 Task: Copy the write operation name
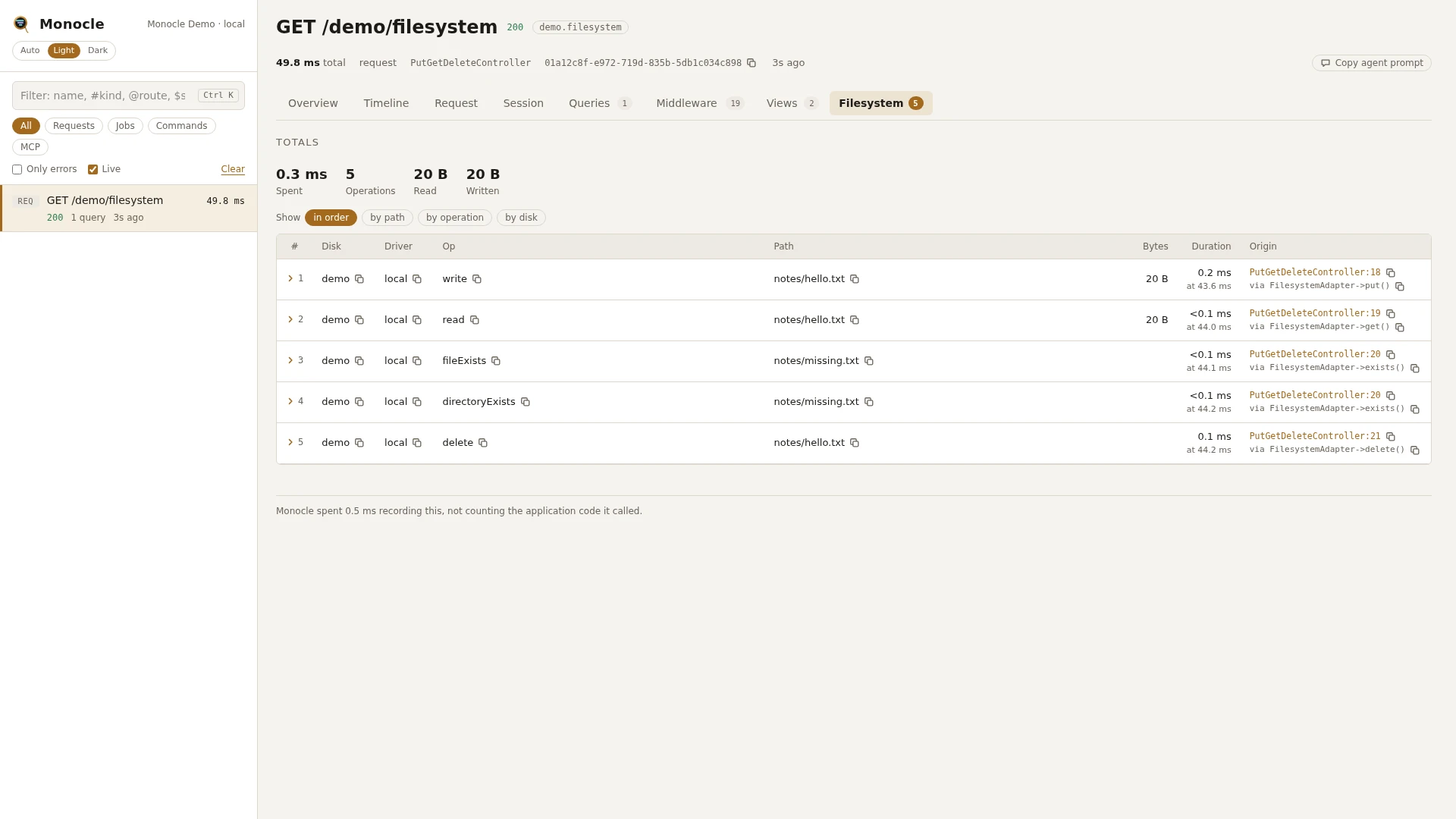(x=477, y=279)
